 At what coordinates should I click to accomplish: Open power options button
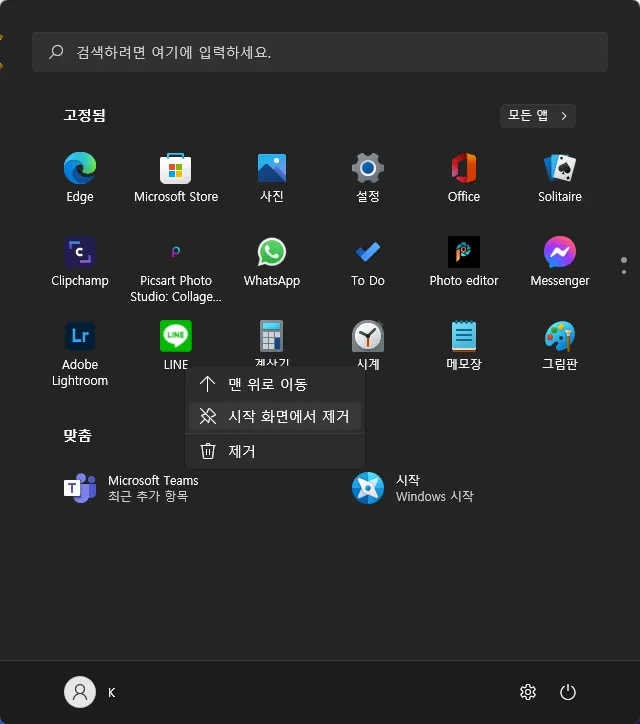(x=568, y=692)
